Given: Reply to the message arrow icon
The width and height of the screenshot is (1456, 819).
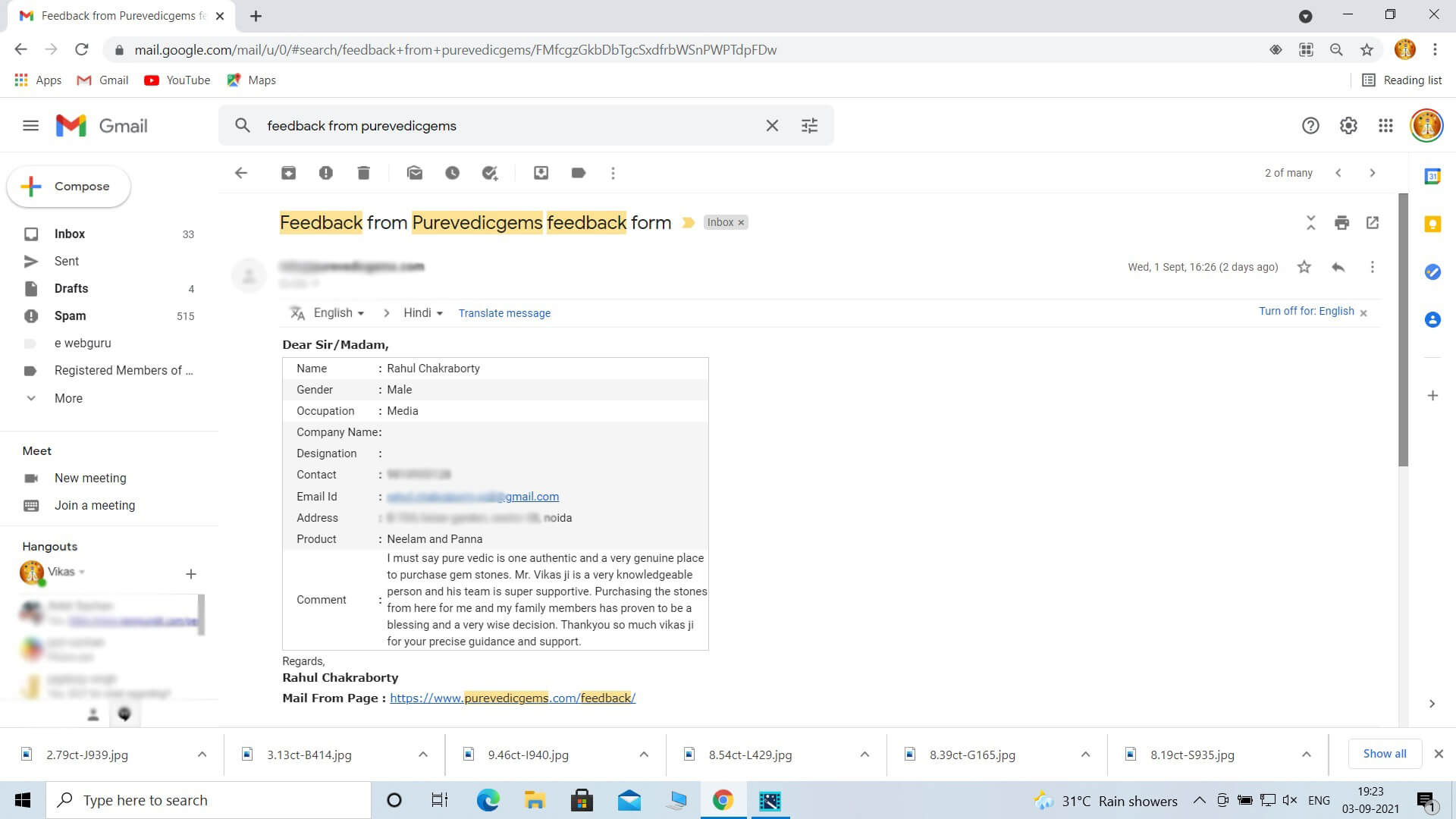Looking at the screenshot, I should [x=1338, y=267].
